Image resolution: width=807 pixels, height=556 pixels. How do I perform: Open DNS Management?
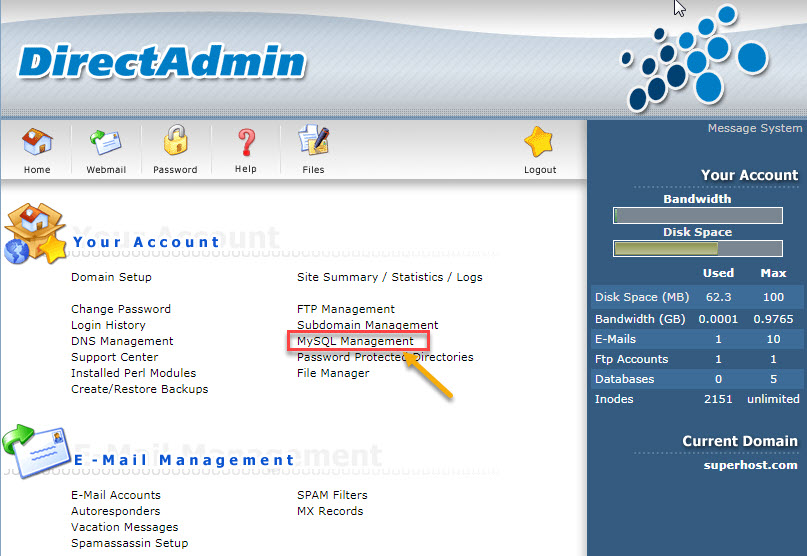tap(122, 341)
